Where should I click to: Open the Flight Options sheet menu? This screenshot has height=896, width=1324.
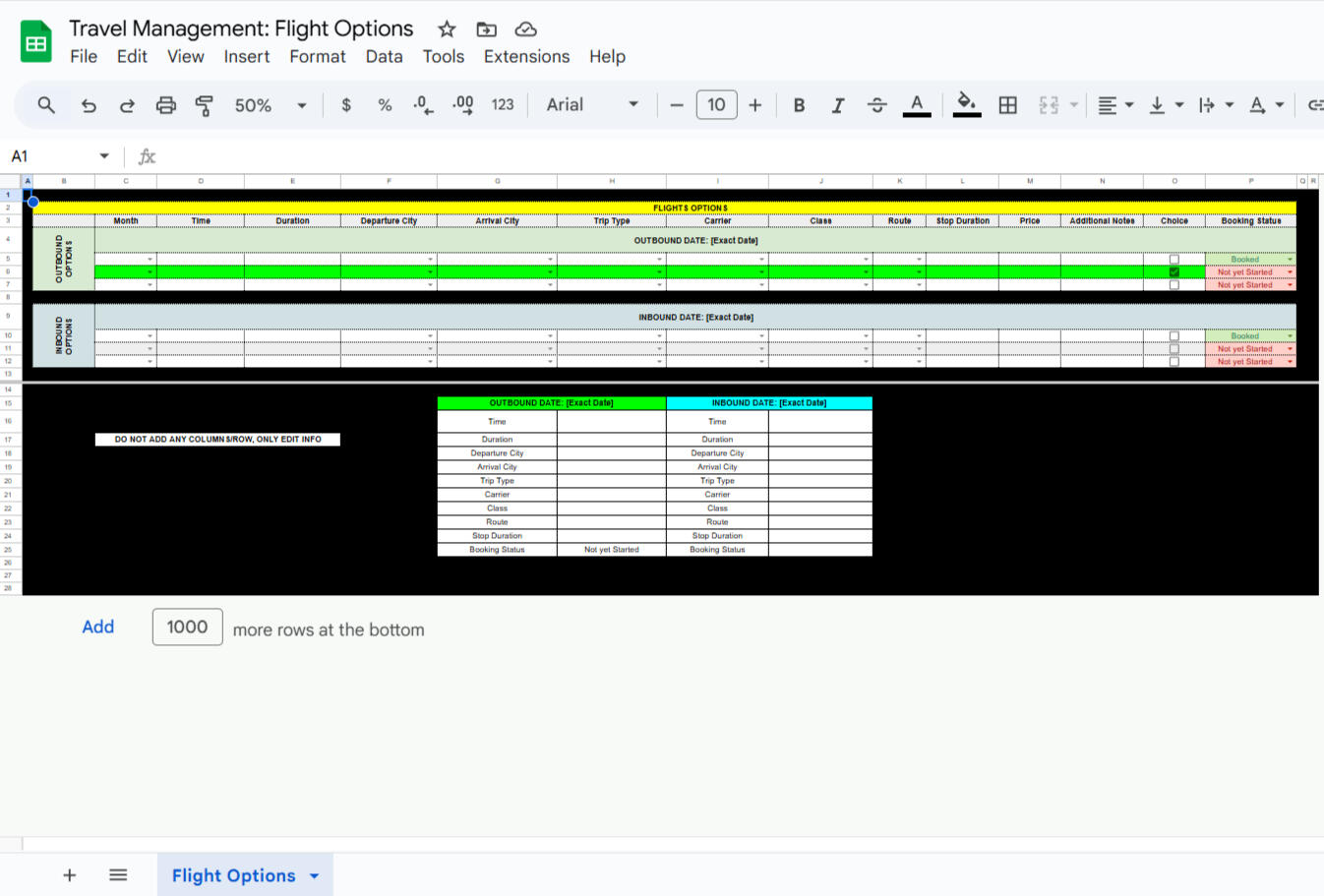click(x=315, y=874)
